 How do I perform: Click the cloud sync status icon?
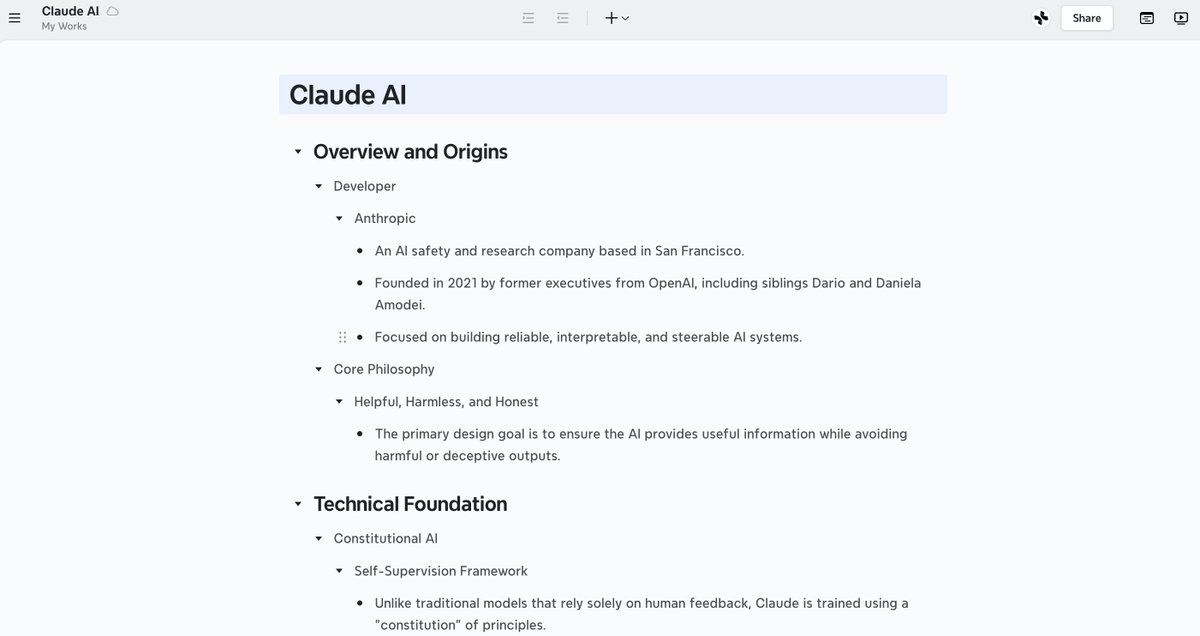pos(113,11)
